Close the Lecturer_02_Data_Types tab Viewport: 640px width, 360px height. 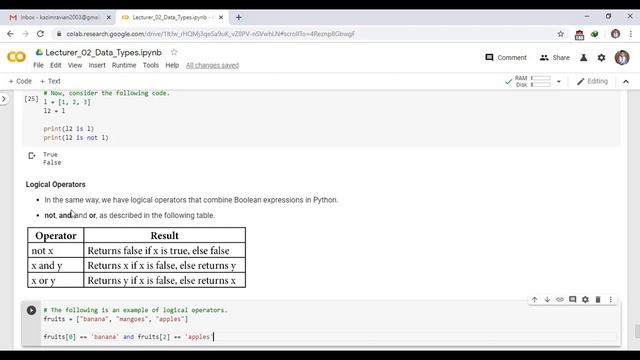221,18
